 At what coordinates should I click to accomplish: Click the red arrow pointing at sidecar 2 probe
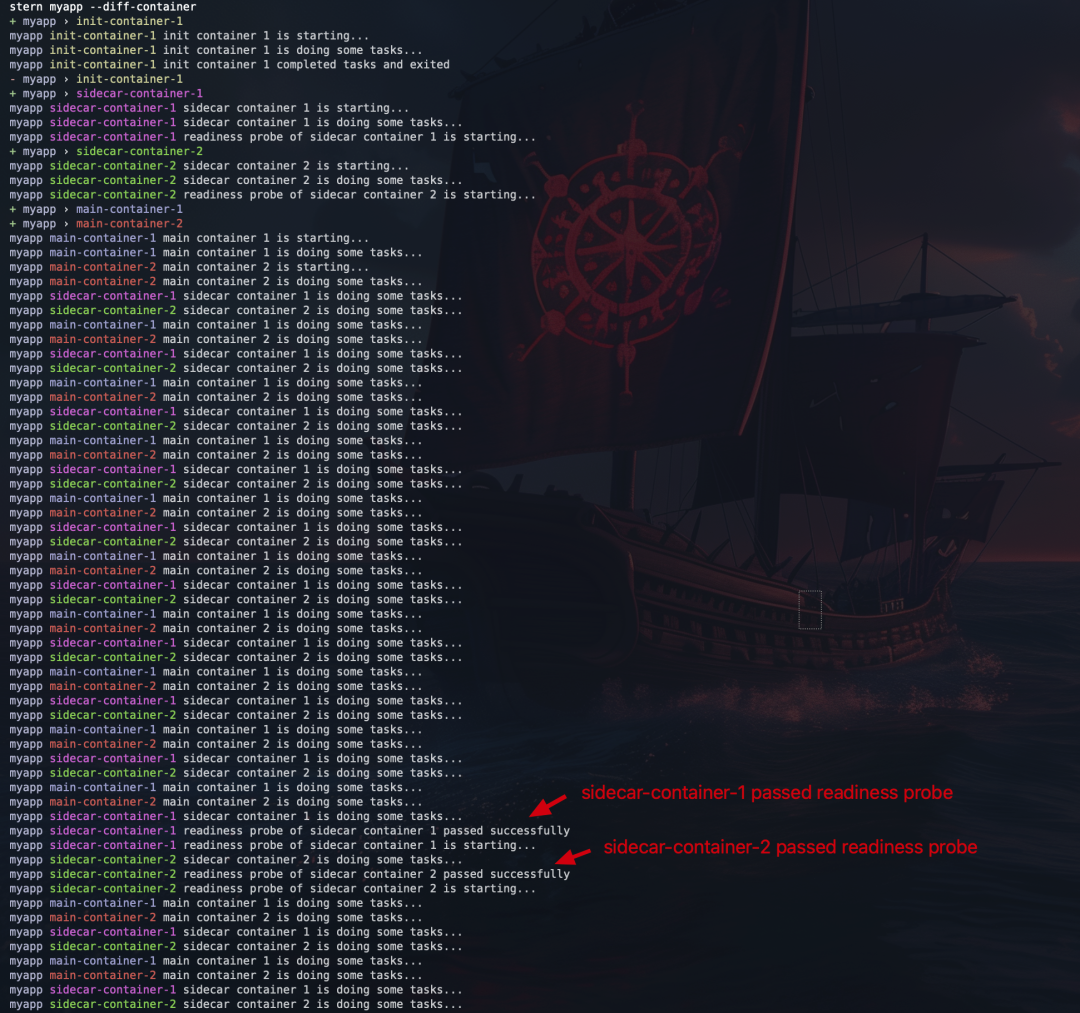[573, 856]
